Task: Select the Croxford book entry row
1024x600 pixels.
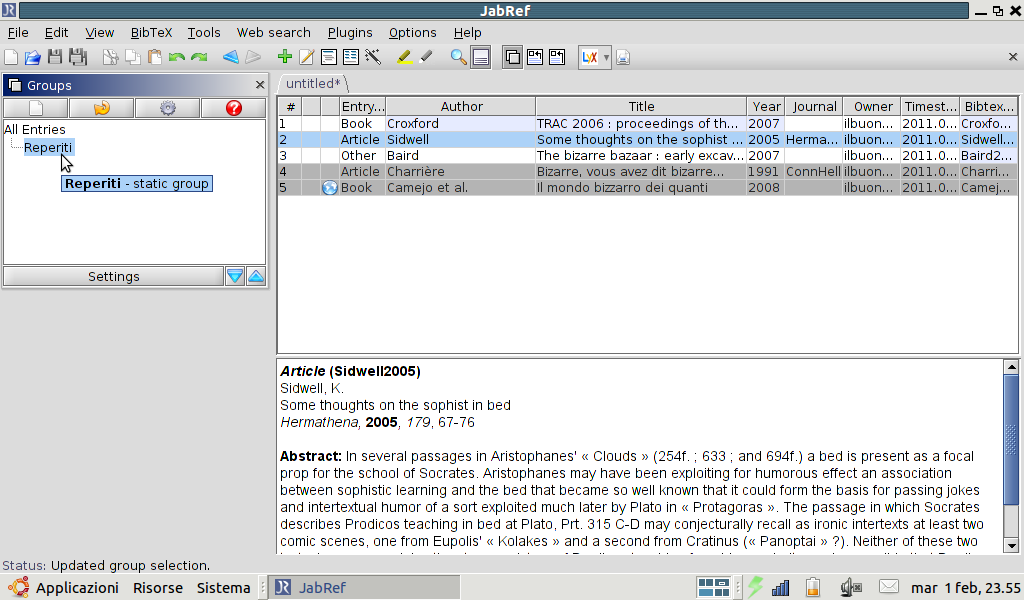Action: pyautogui.click(x=648, y=123)
